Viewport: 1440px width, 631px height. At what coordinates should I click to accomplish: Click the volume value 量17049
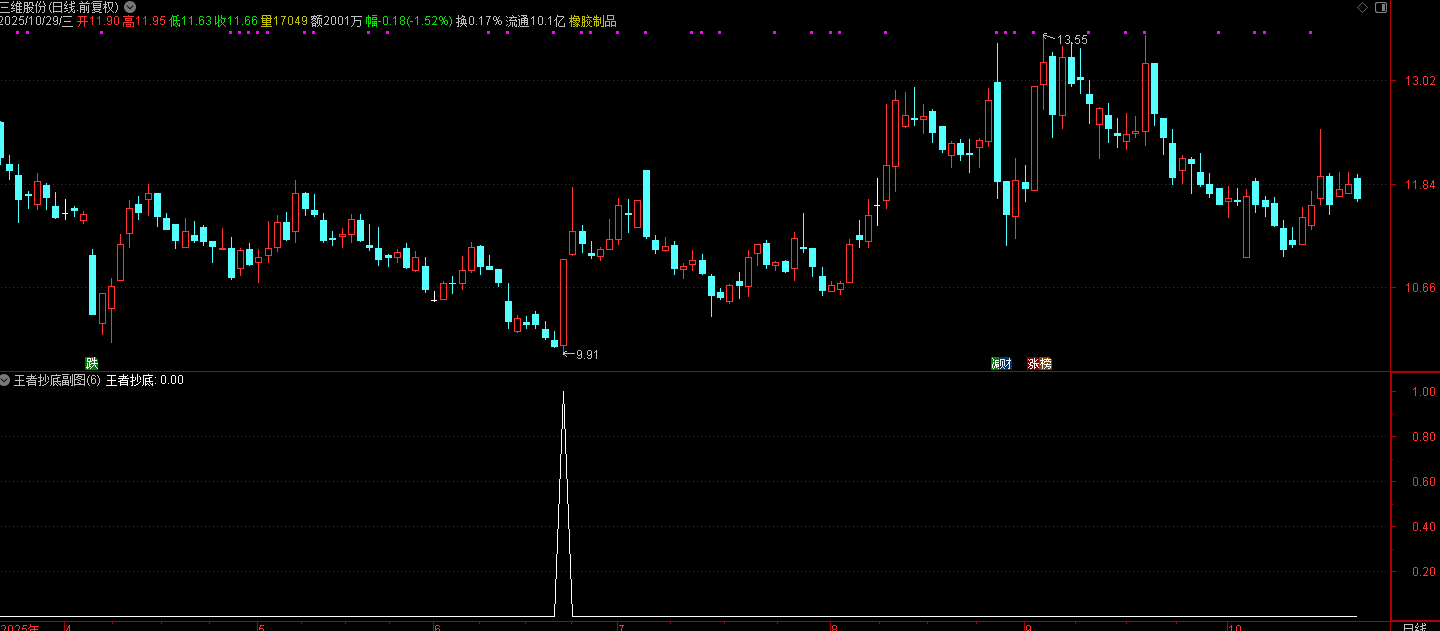click(x=284, y=21)
